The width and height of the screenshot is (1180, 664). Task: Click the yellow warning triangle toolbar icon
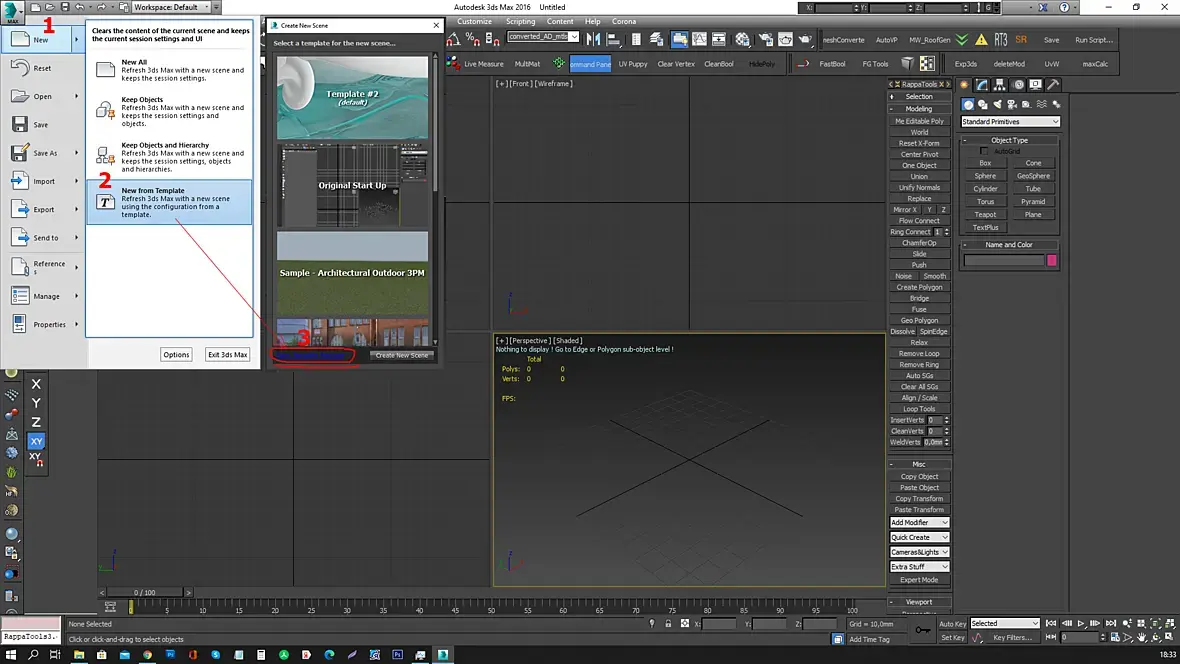(982, 40)
